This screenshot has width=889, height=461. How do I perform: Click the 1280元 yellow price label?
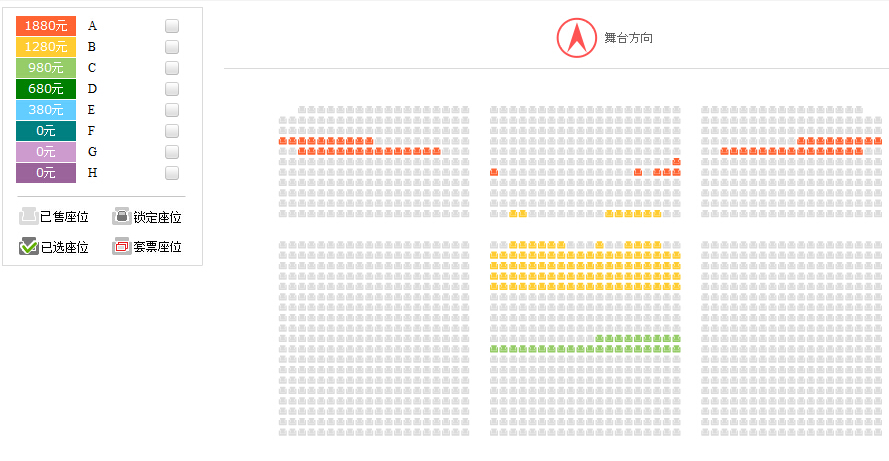tap(46, 46)
